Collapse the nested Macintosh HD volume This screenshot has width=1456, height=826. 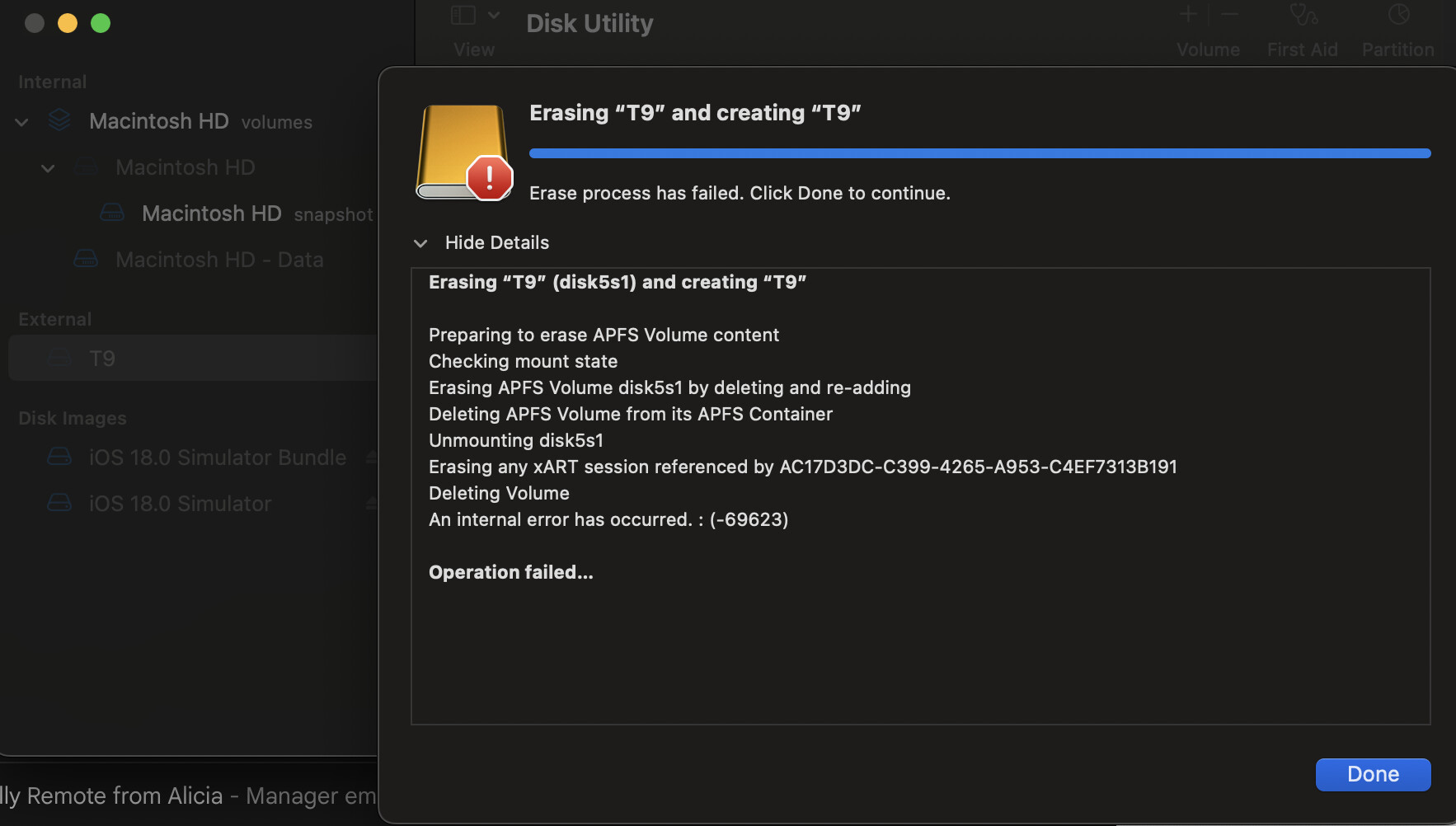coord(48,168)
